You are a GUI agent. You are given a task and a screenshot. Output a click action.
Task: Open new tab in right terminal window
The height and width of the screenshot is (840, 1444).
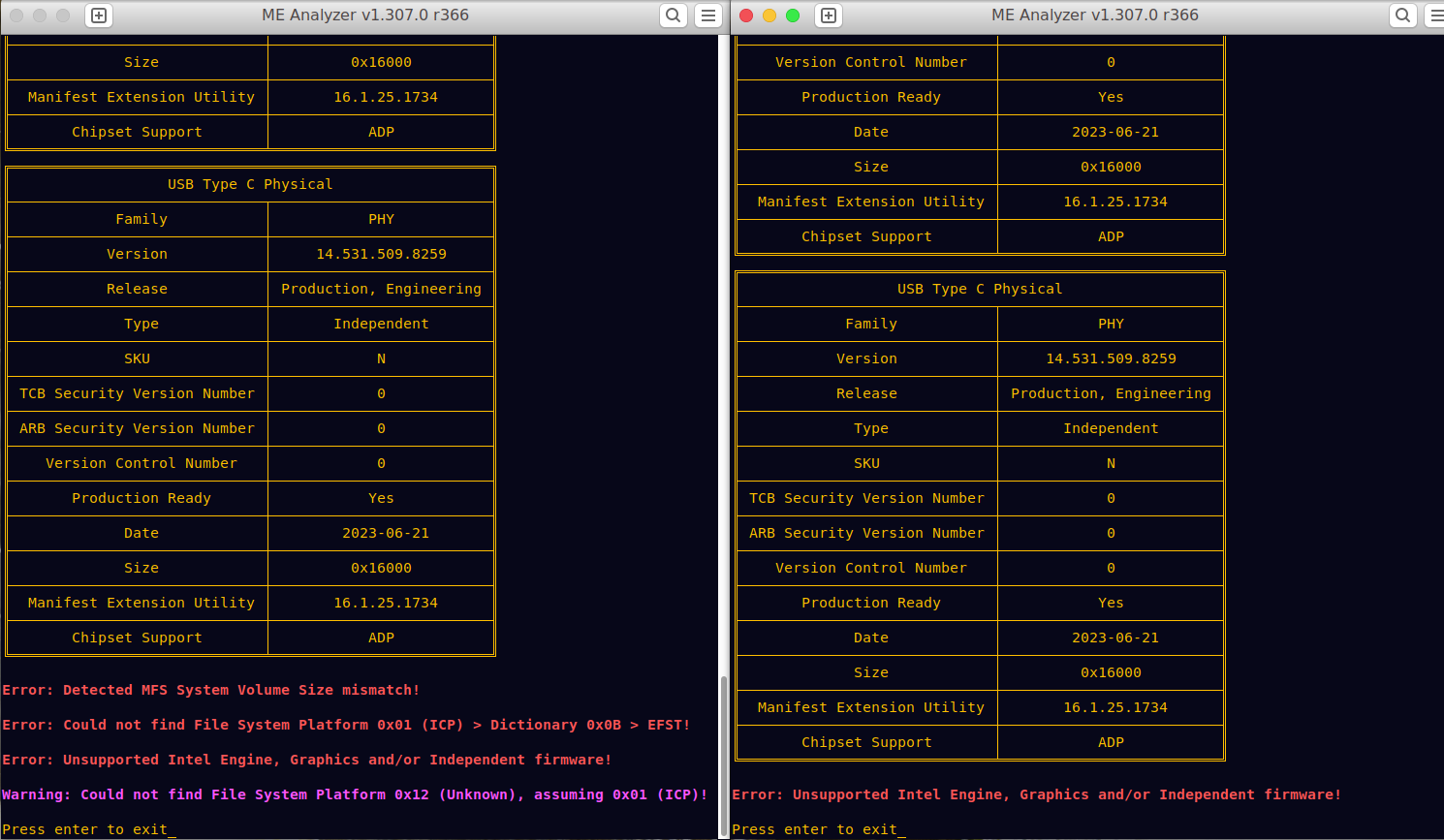[829, 16]
